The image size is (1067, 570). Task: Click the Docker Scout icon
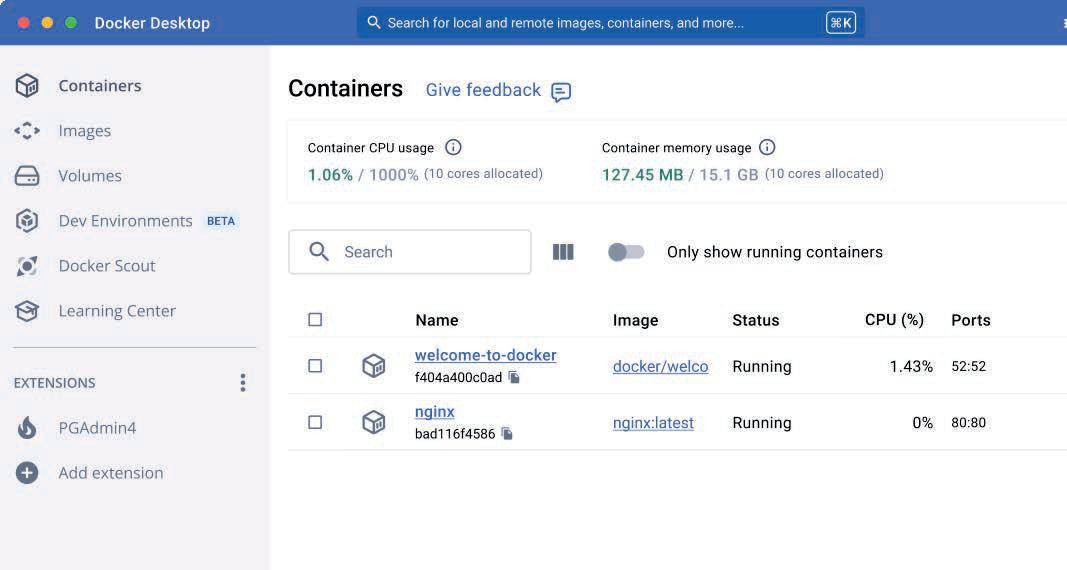(27, 266)
